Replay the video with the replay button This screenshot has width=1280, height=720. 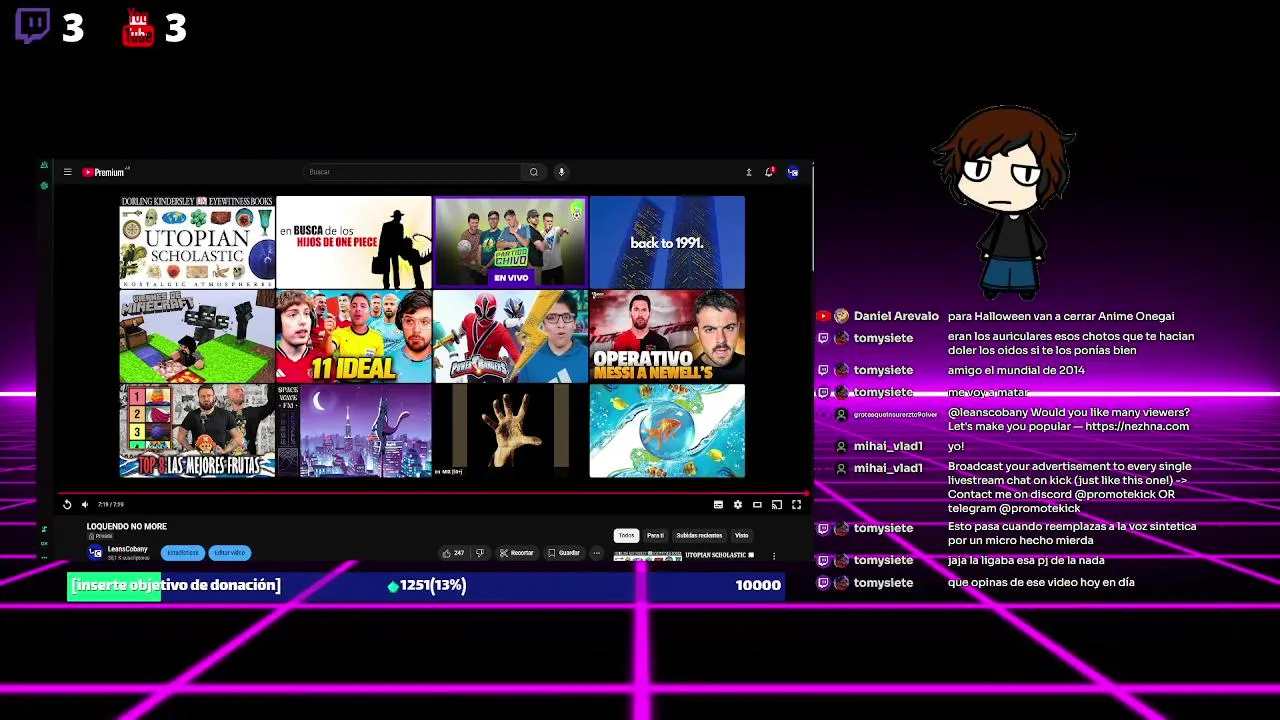(67, 504)
